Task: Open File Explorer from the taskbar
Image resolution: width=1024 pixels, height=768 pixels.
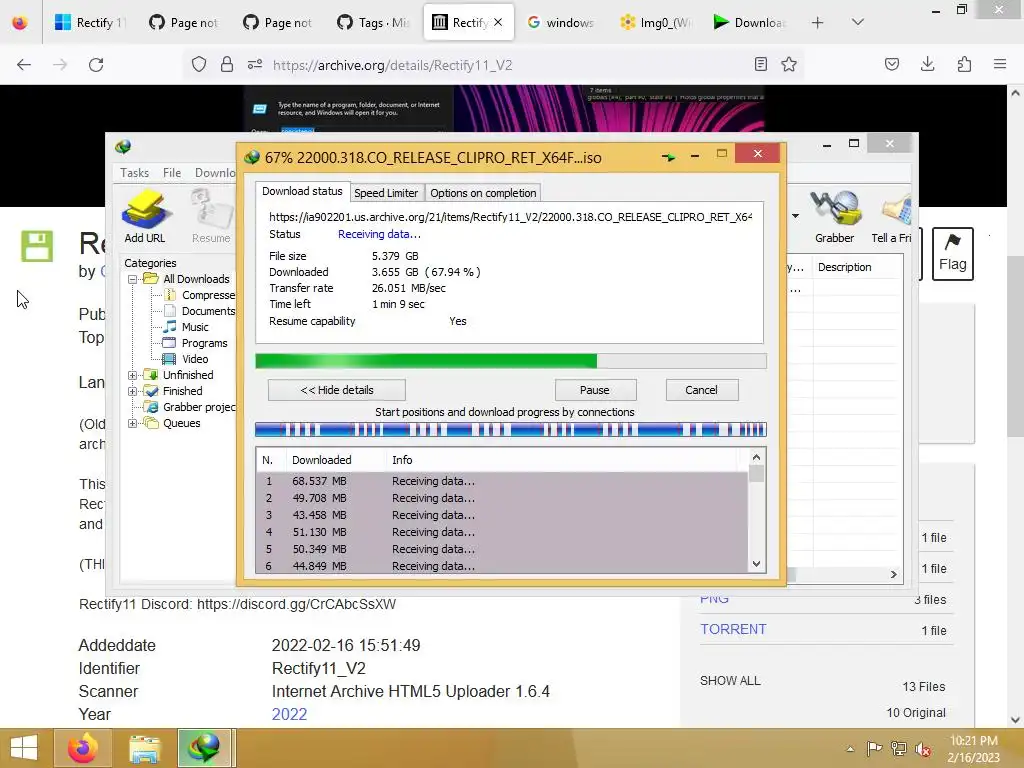Action: [145, 748]
